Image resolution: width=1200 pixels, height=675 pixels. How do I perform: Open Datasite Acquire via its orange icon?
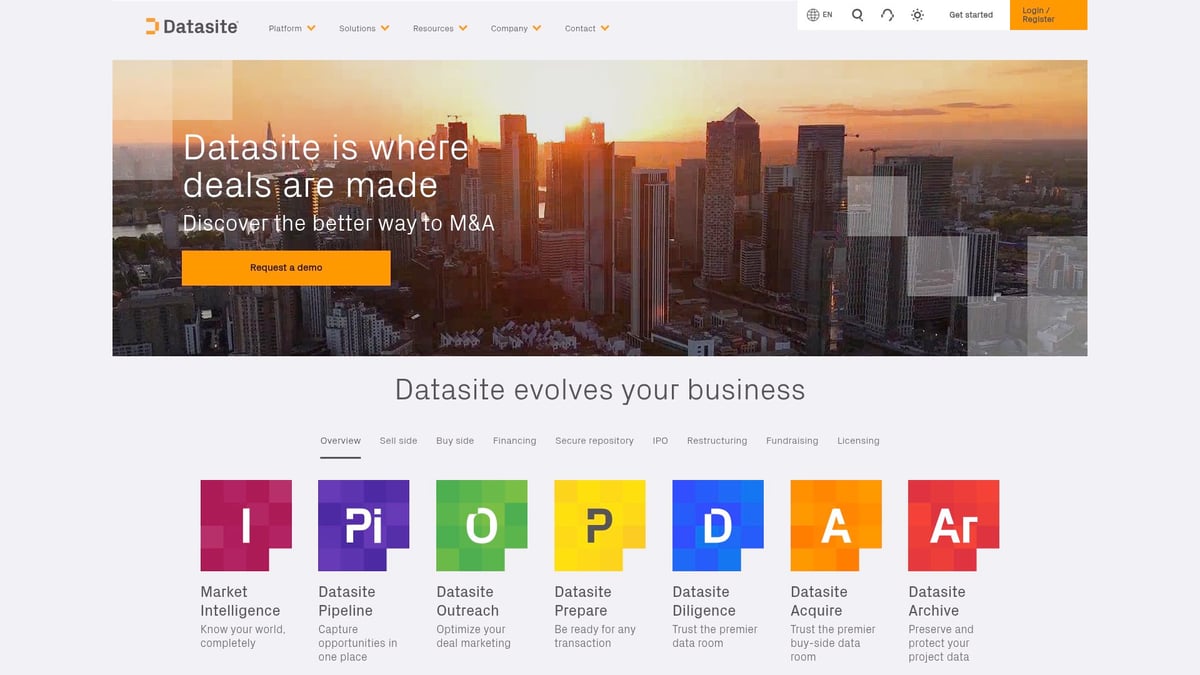pos(835,521)
